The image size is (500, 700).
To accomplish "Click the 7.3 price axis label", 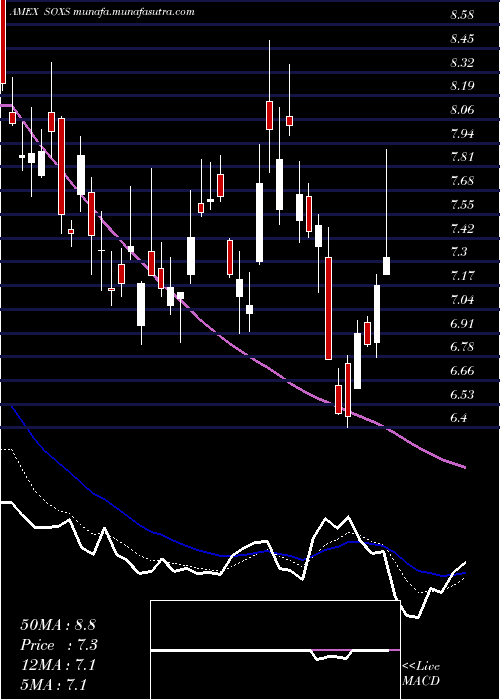I will [458, 252].
